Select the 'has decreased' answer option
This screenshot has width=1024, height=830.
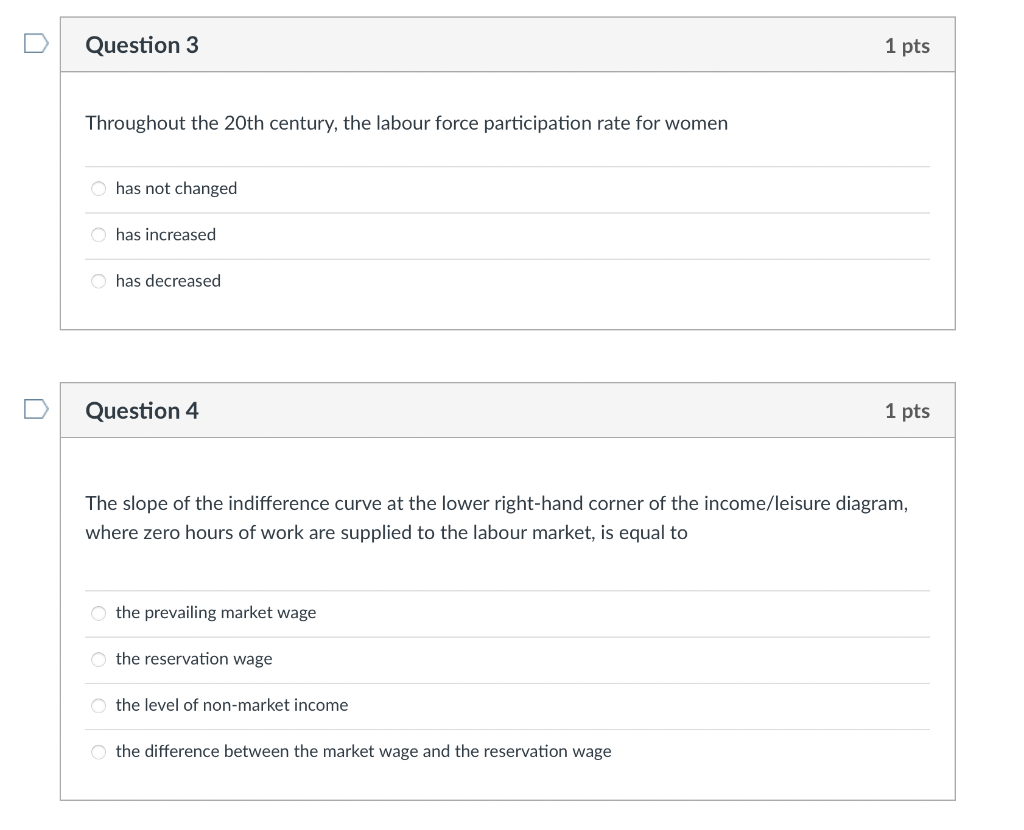(98, 281)
